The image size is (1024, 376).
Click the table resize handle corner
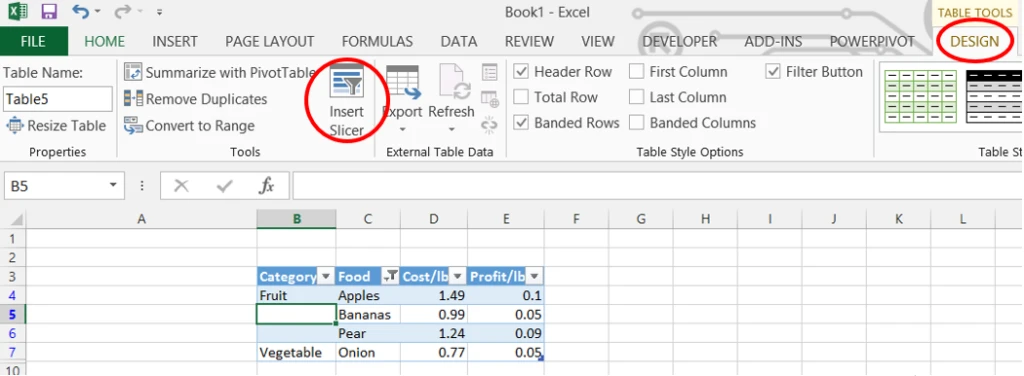coord(541,358)
